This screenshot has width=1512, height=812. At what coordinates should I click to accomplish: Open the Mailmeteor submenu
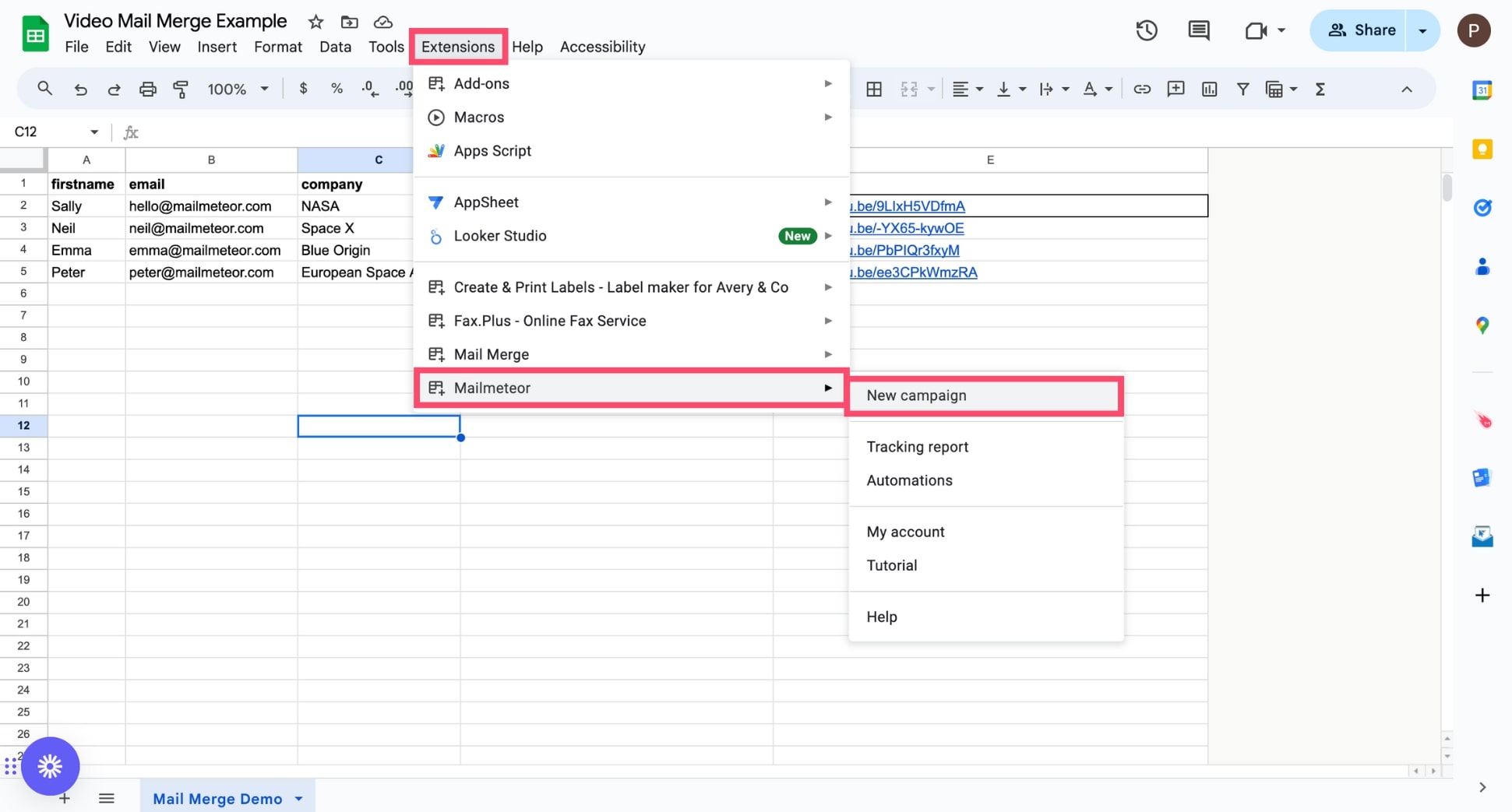pos(631,388)
